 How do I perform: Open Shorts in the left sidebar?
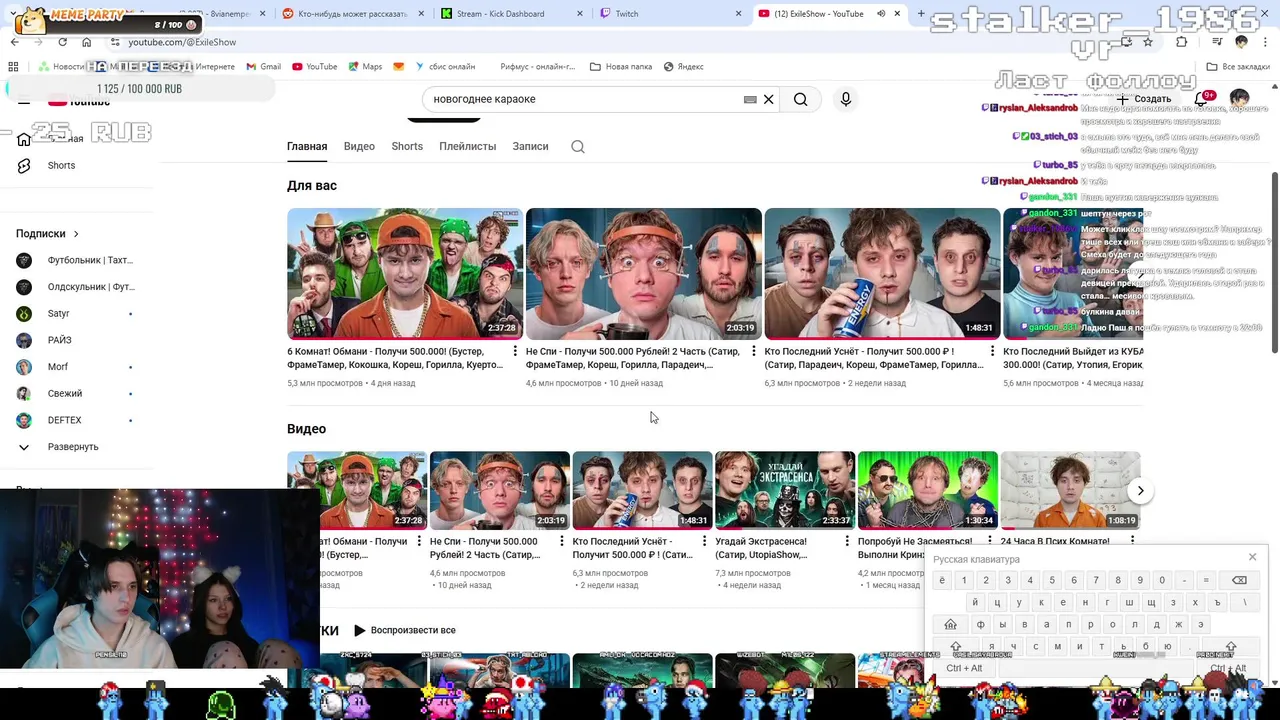pos(61,165)
